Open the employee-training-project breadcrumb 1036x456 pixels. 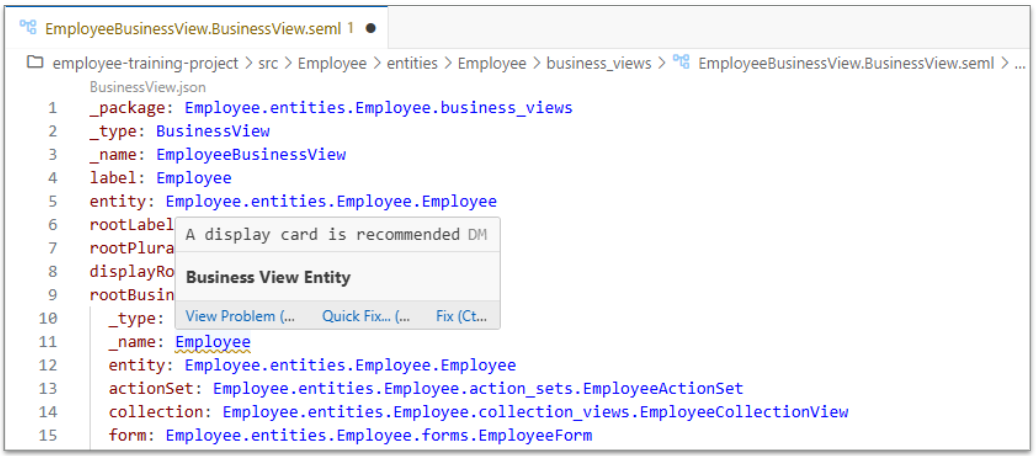coord(145,63)
